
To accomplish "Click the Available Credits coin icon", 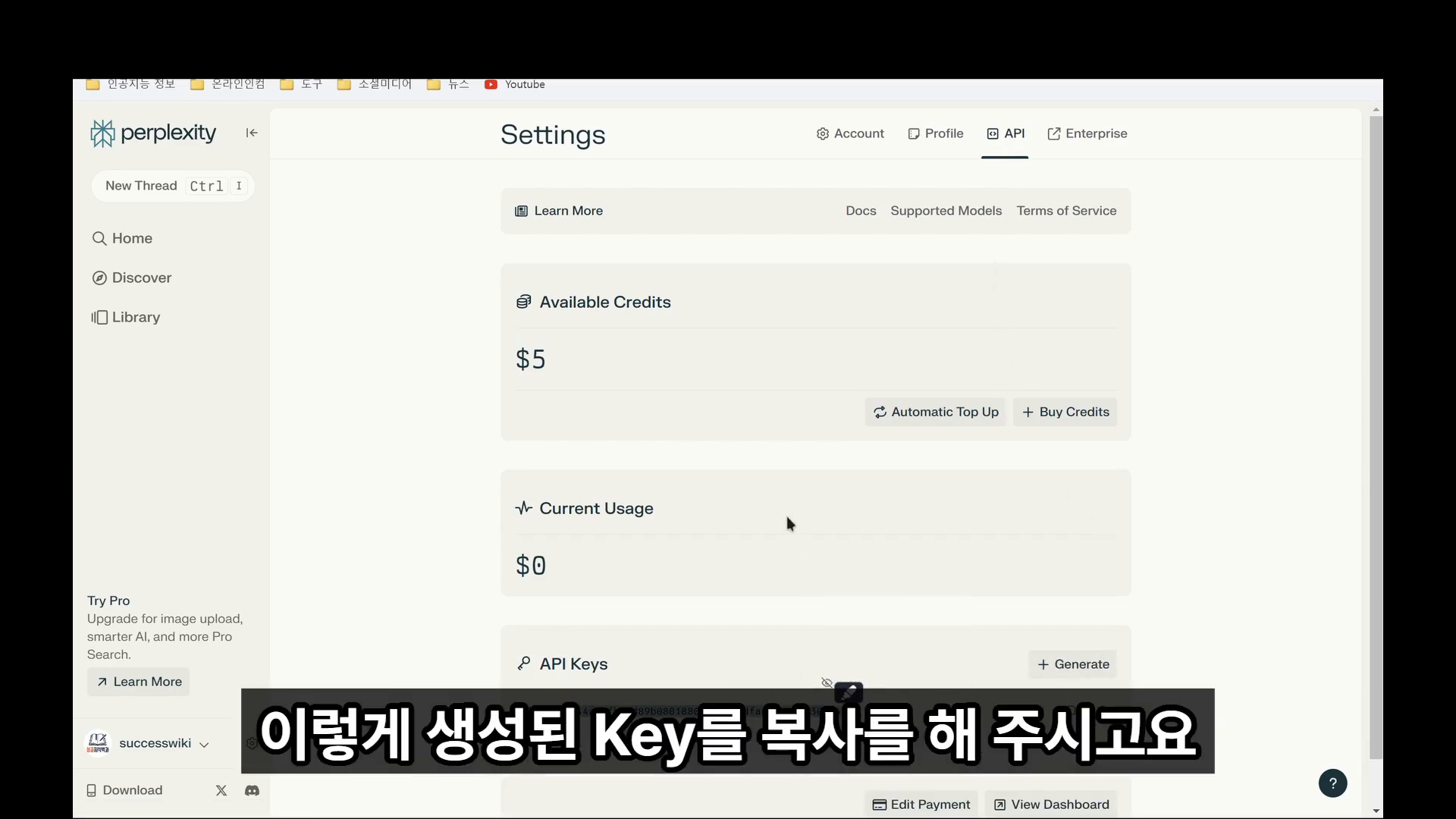I will coord(523,301).
